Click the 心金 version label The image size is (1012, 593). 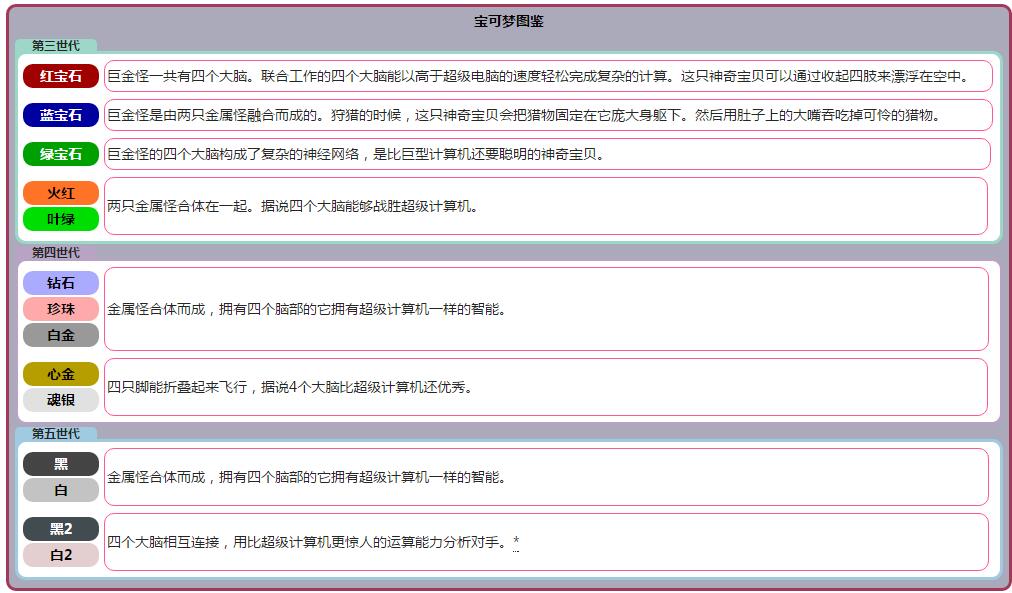click(61, 374)
